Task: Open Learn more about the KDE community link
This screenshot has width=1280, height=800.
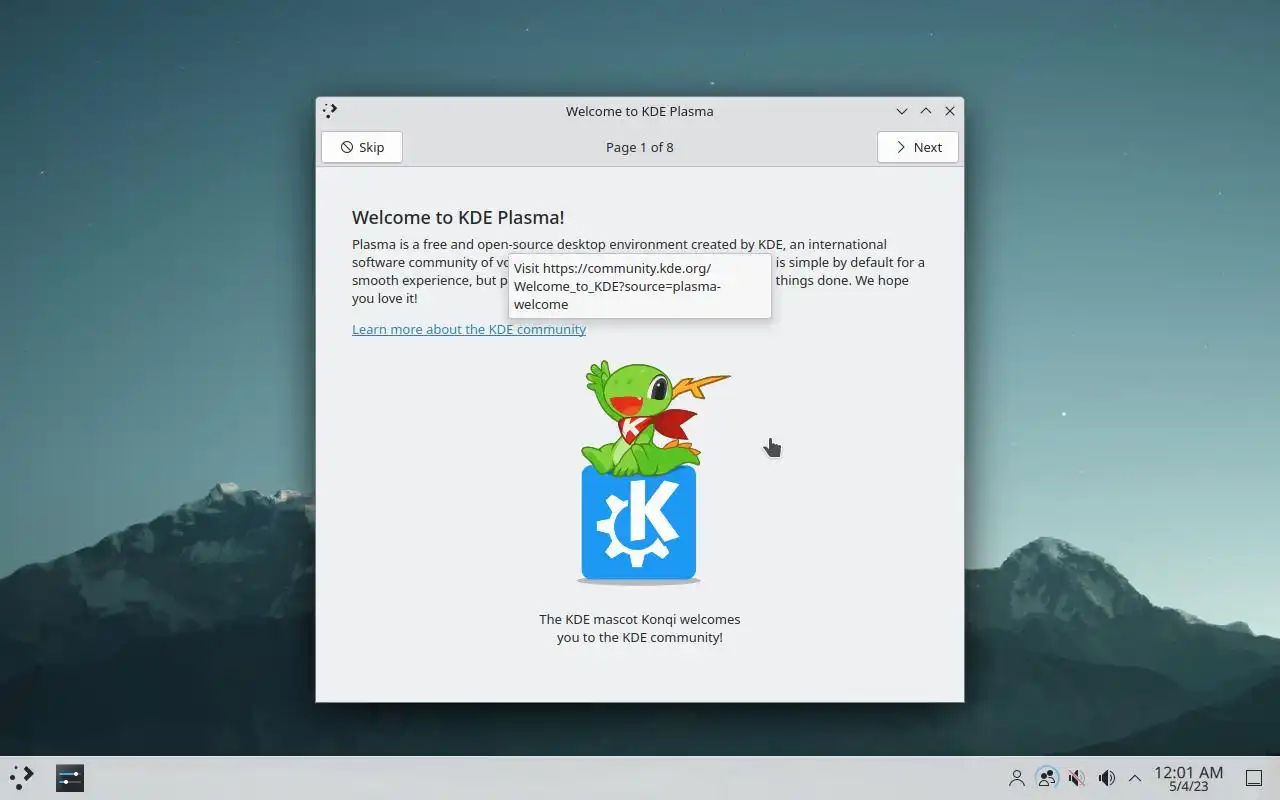Action: pos(469,329)
